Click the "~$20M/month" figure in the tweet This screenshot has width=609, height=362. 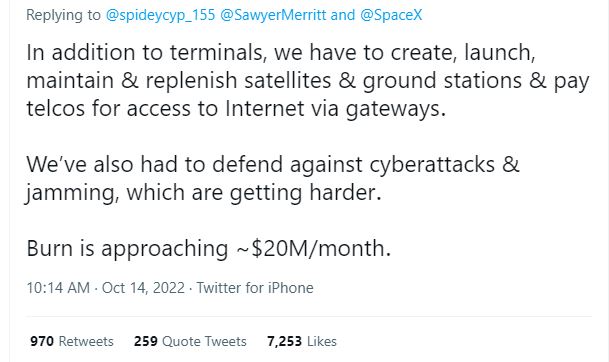(313, 249)
